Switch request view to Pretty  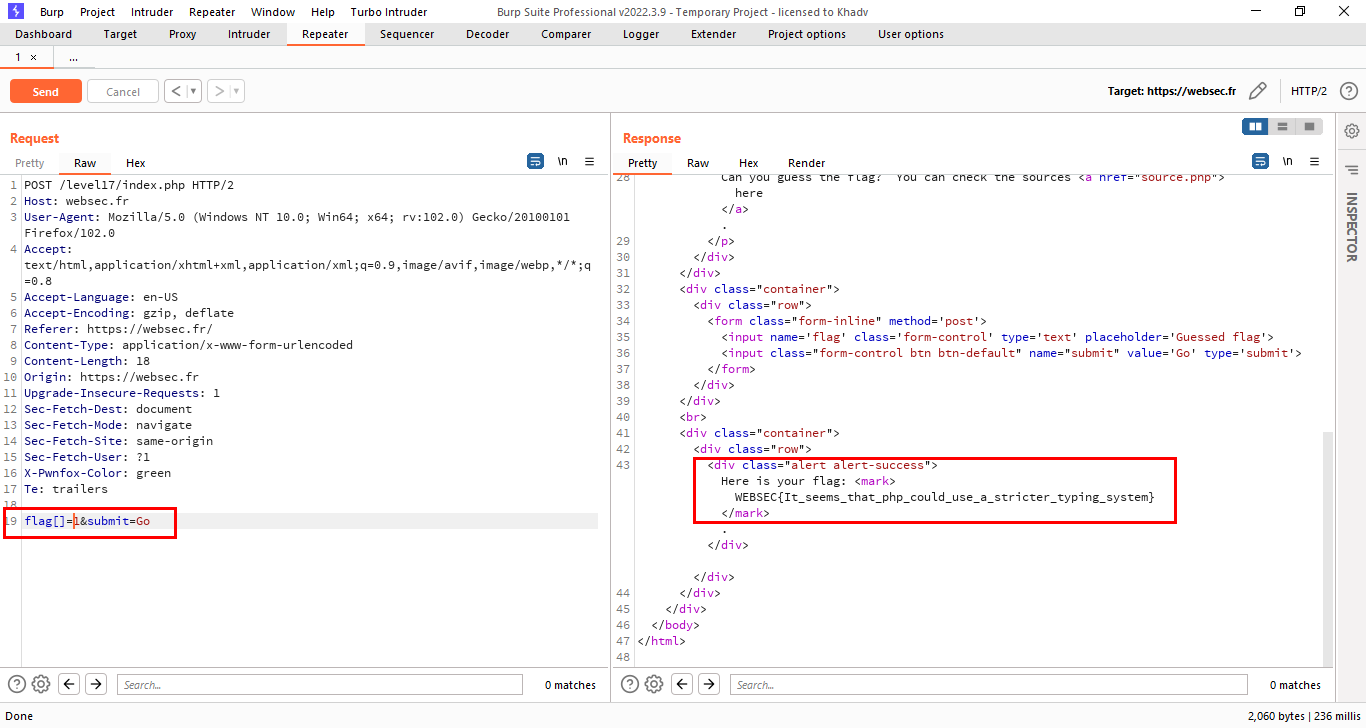point(30,163)
